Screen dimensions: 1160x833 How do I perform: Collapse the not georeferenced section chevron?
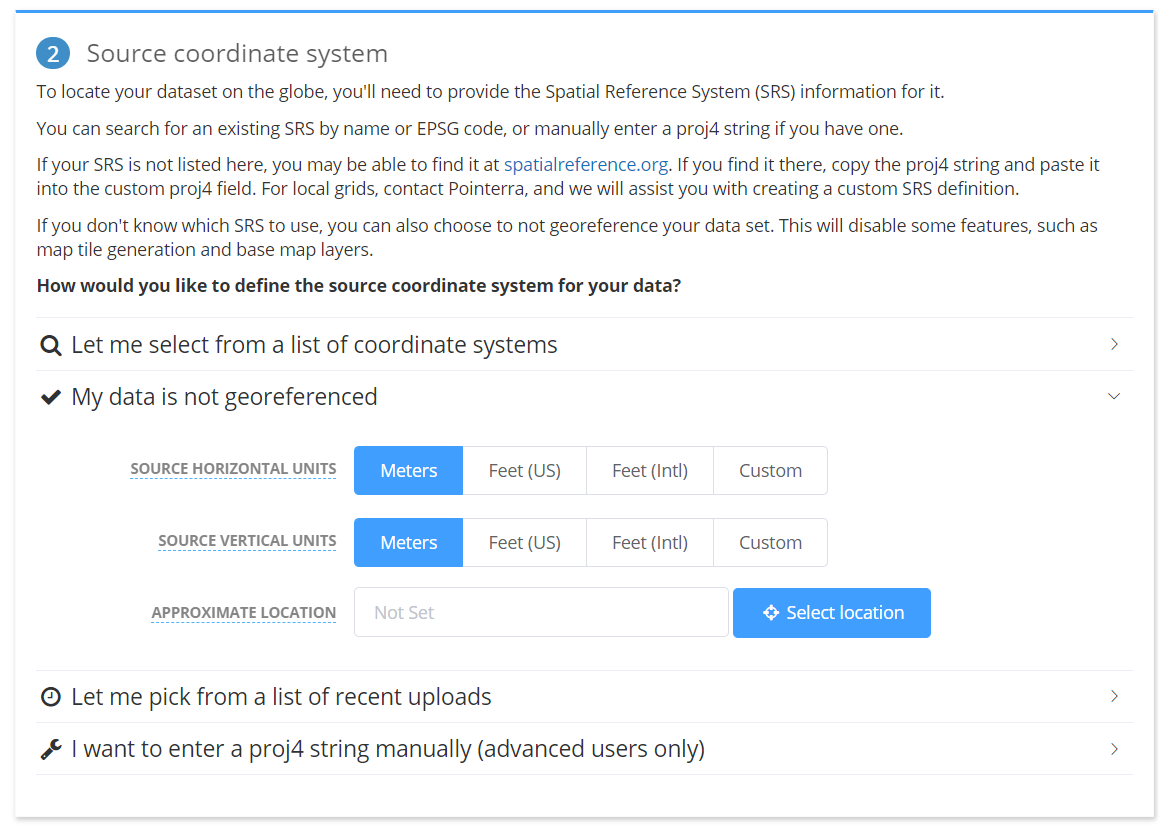[x=1114, y=397]
